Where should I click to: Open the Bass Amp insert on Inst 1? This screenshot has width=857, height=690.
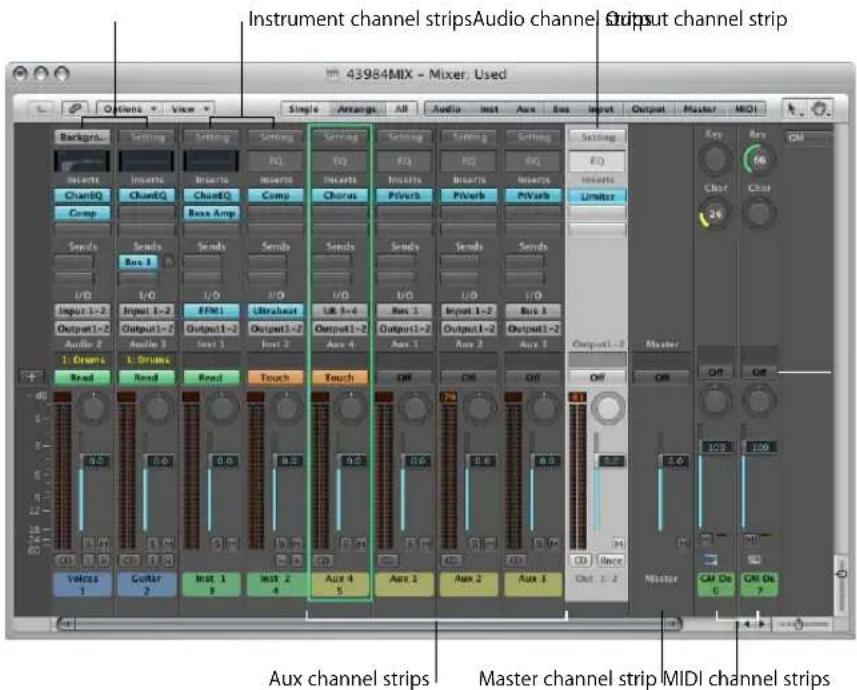(x=211, y=213)
